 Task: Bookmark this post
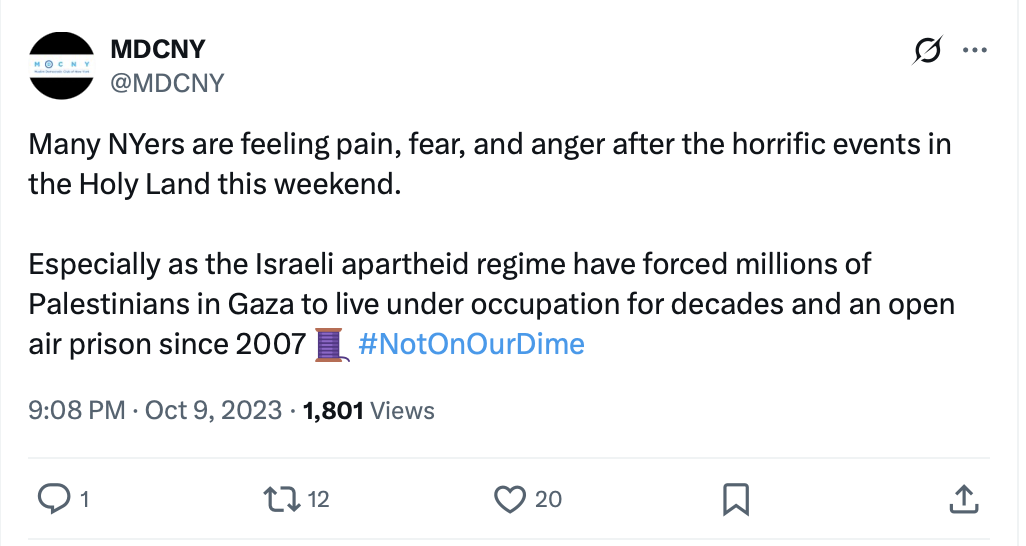[736, 498]
